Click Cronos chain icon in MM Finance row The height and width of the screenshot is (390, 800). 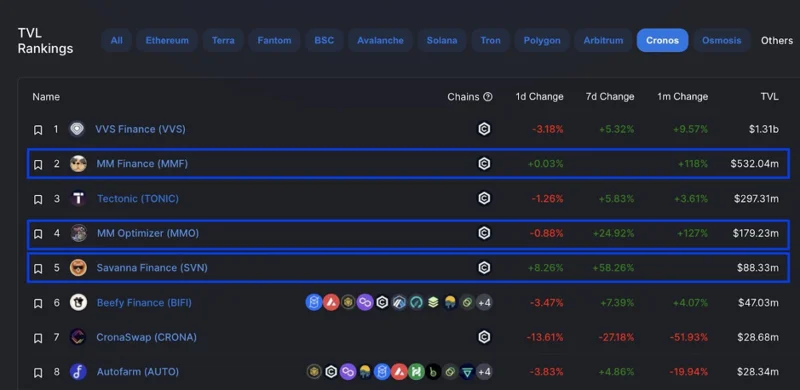point(484,164)
